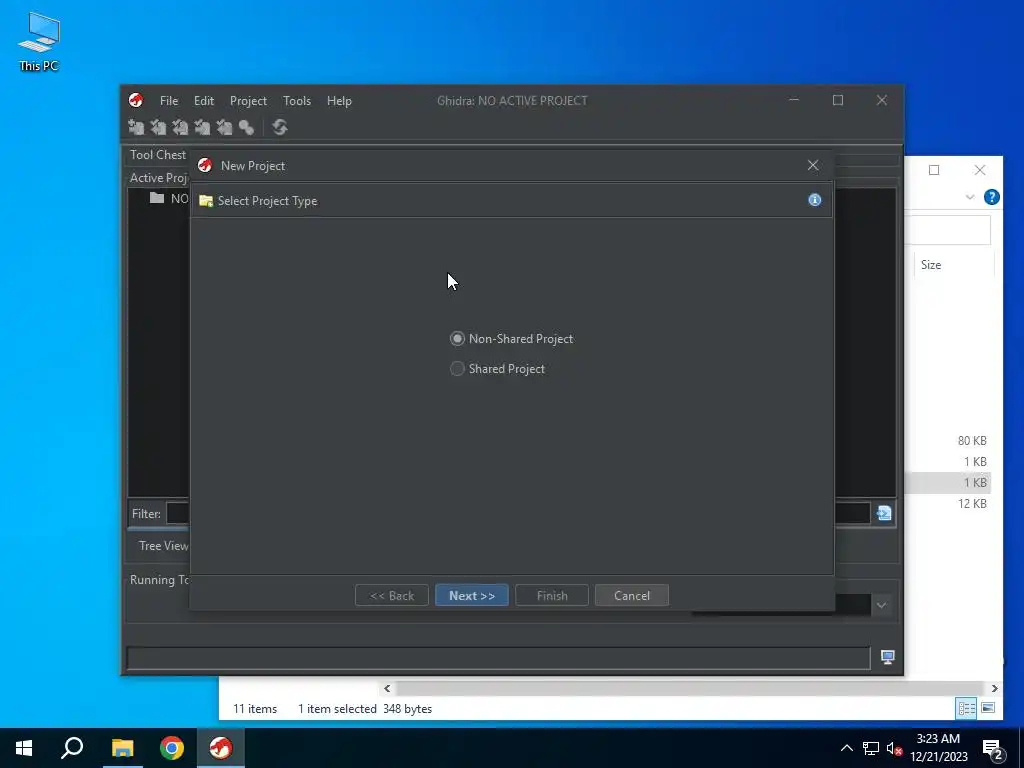Expand the File Explorer ribbon chevron
Viewport: 1024px width, 768px height.
pos(970,197)
